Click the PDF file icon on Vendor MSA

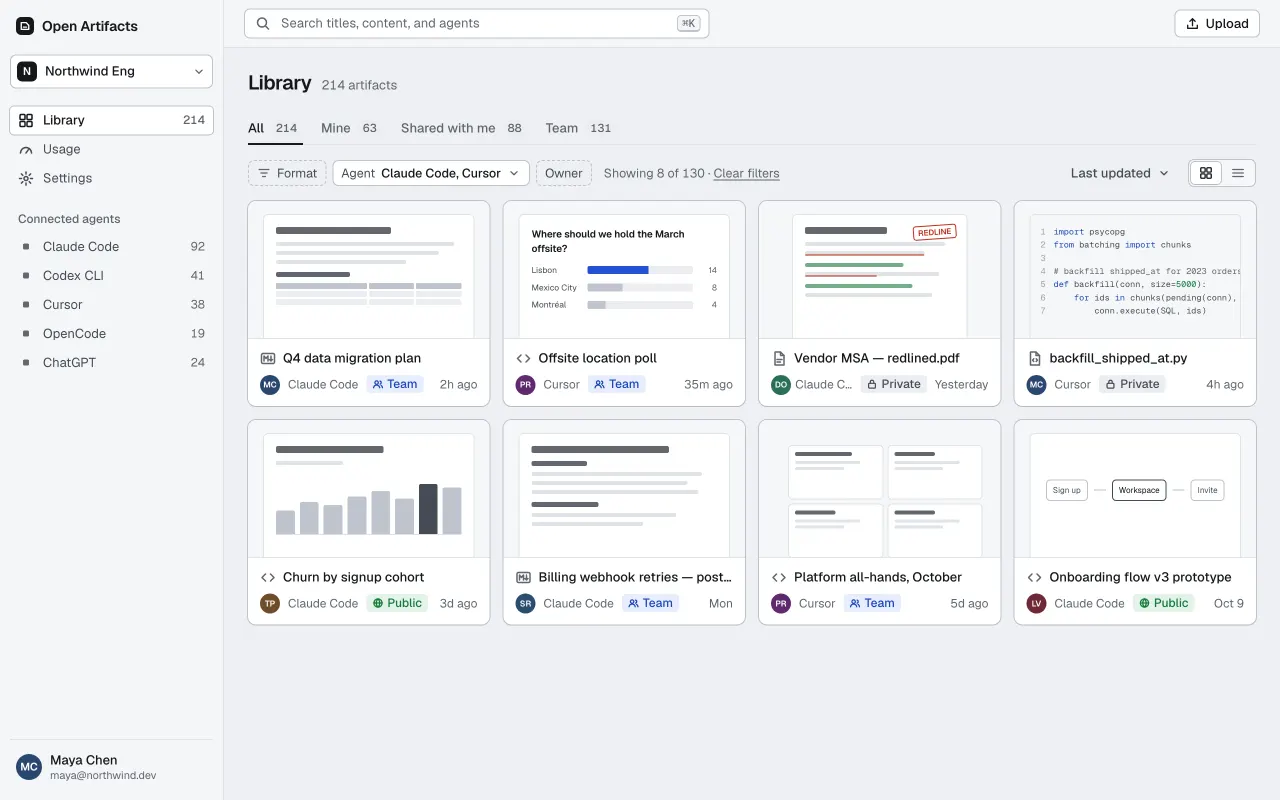tap(779, 358)
